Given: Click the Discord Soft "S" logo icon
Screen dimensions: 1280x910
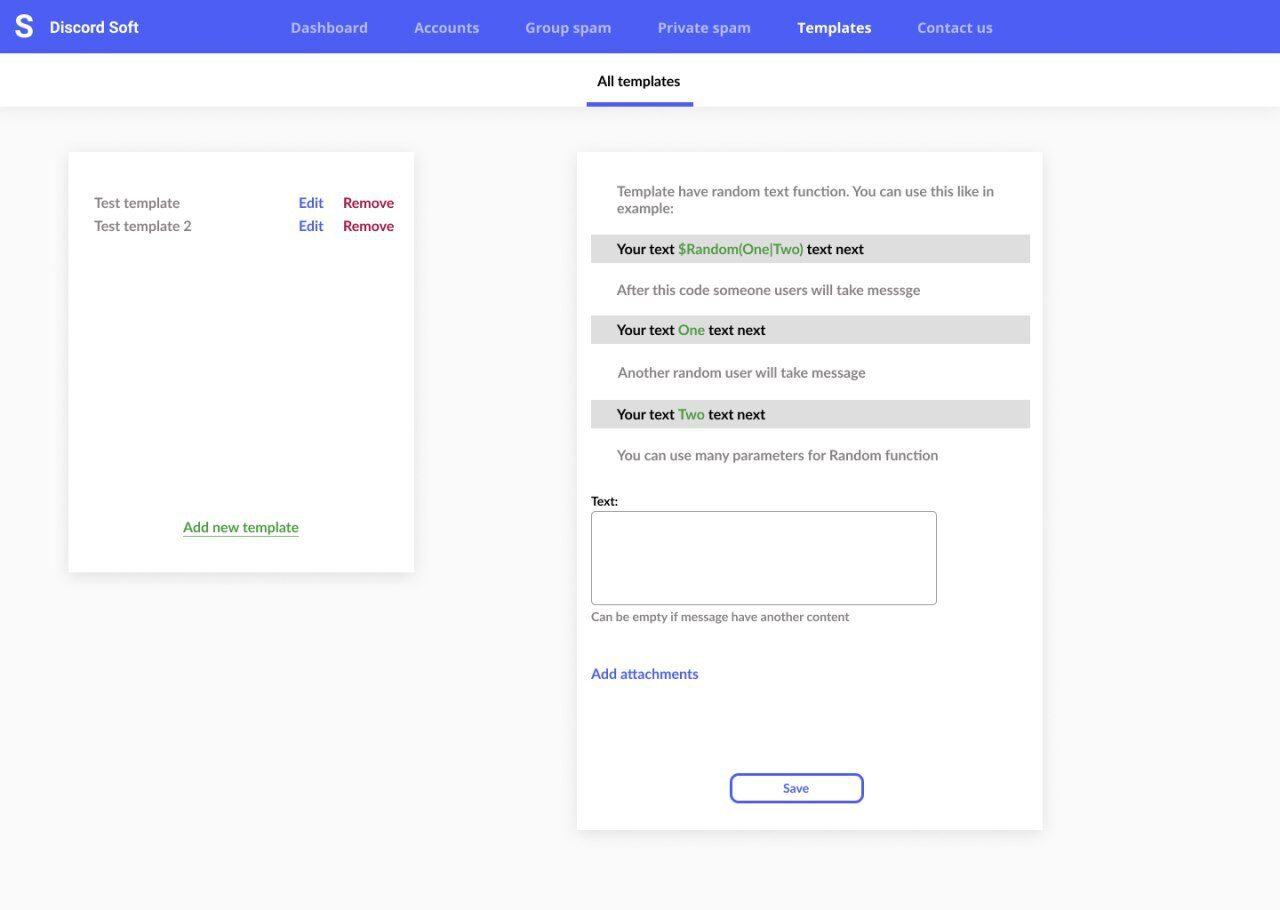Looking at the screenshot, I should click(x=24, y=27).
